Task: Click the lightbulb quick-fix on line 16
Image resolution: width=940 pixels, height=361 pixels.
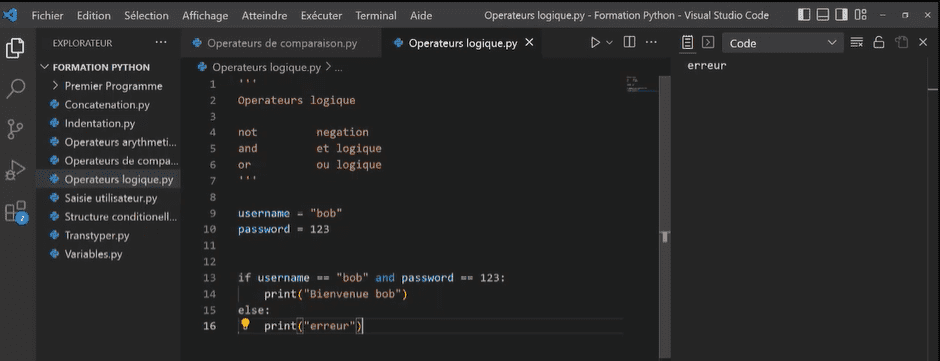Action: click(x=245, y=324)
